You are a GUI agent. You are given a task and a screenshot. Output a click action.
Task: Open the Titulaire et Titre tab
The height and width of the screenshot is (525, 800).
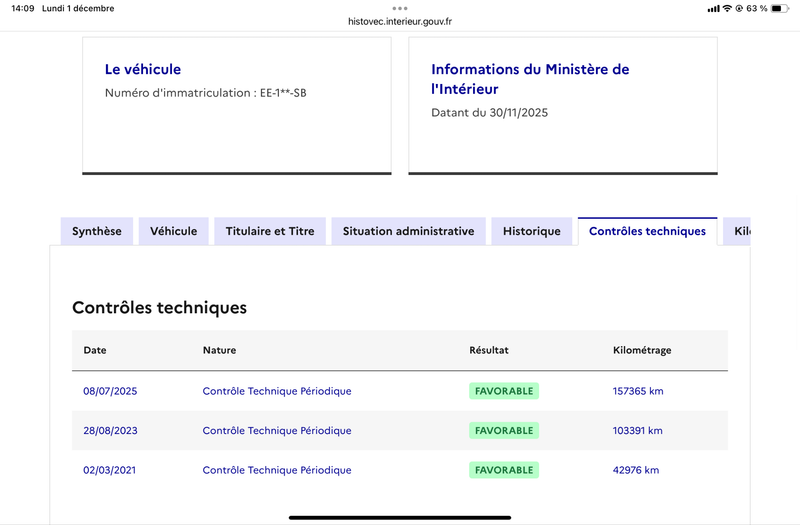coord(270,231)
